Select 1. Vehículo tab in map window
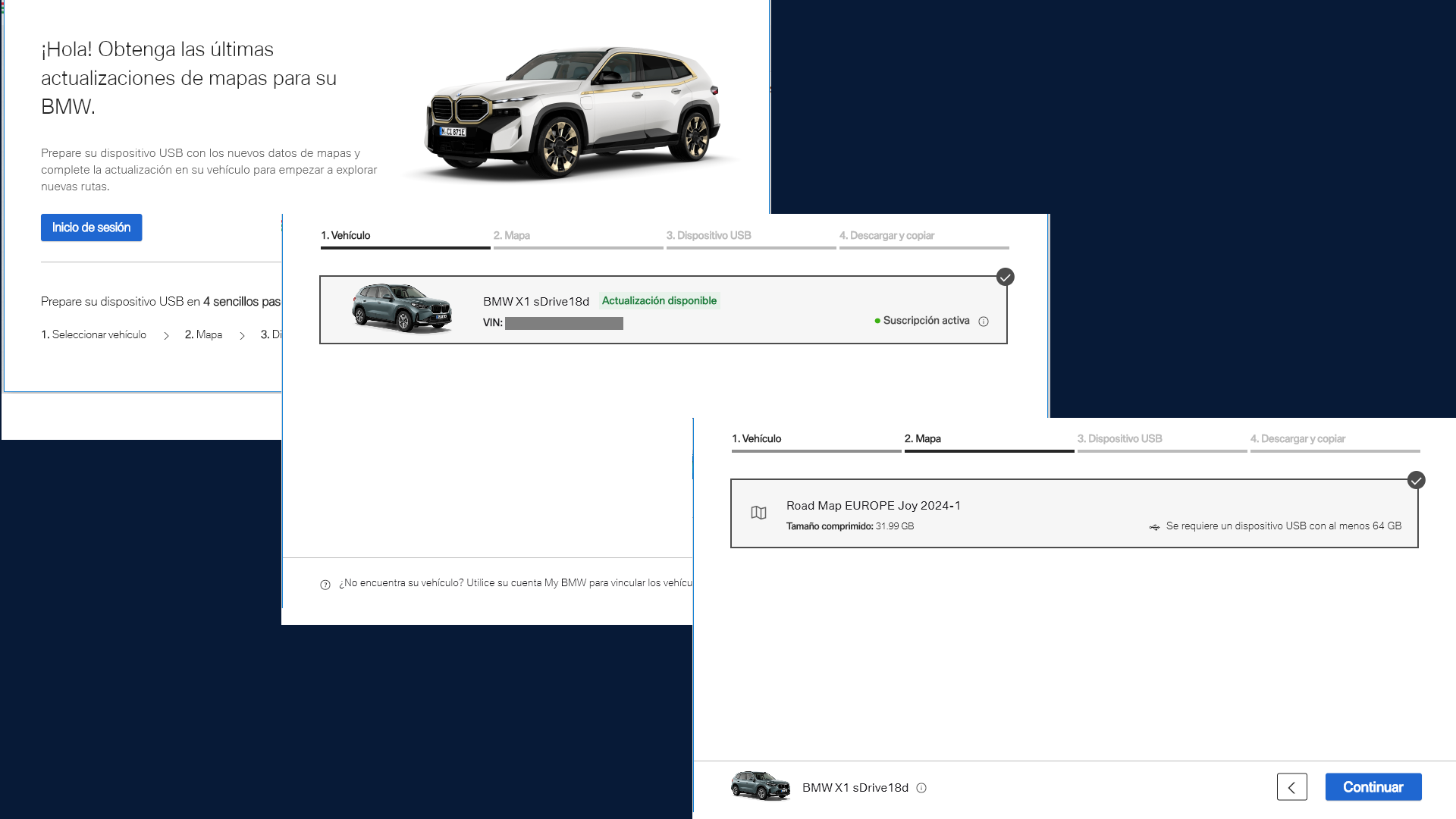Screen dimensions: 1456x819 [x=816, y=441]
